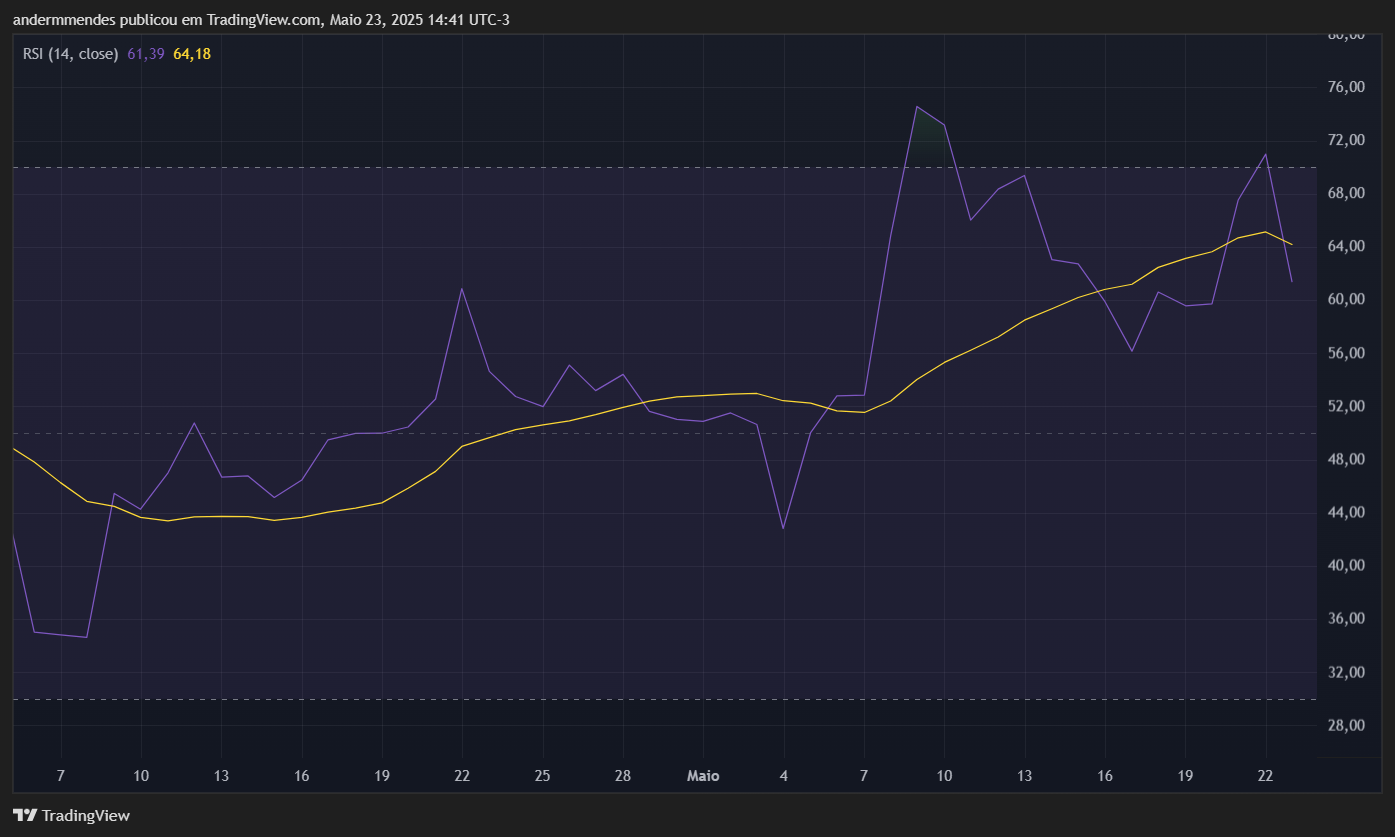Click the highest RSI peak above 72
The image size is (1395, 837).
click(x=917, y=107)
